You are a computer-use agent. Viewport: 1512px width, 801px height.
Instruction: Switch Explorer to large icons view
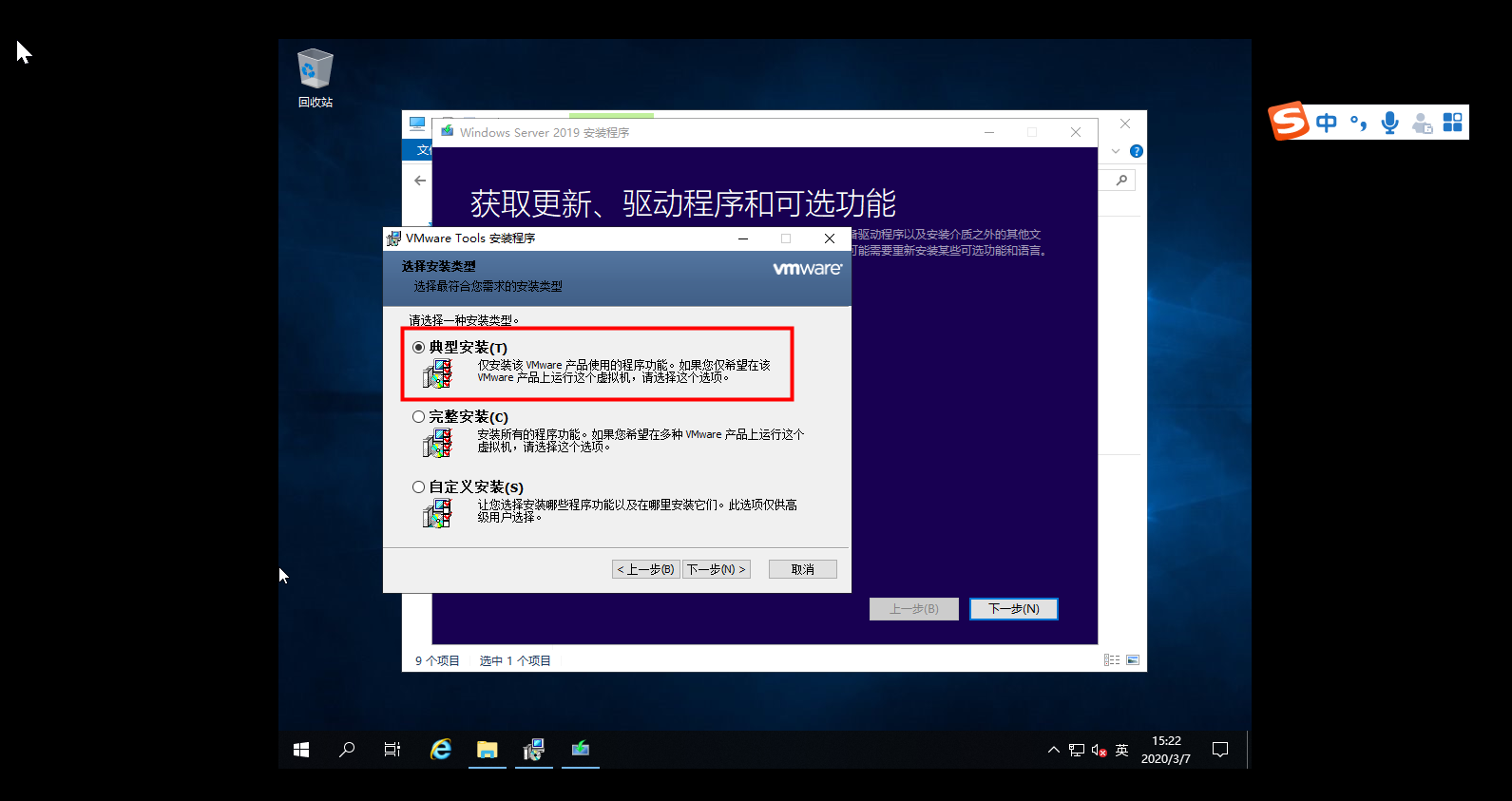(1133, 660)
